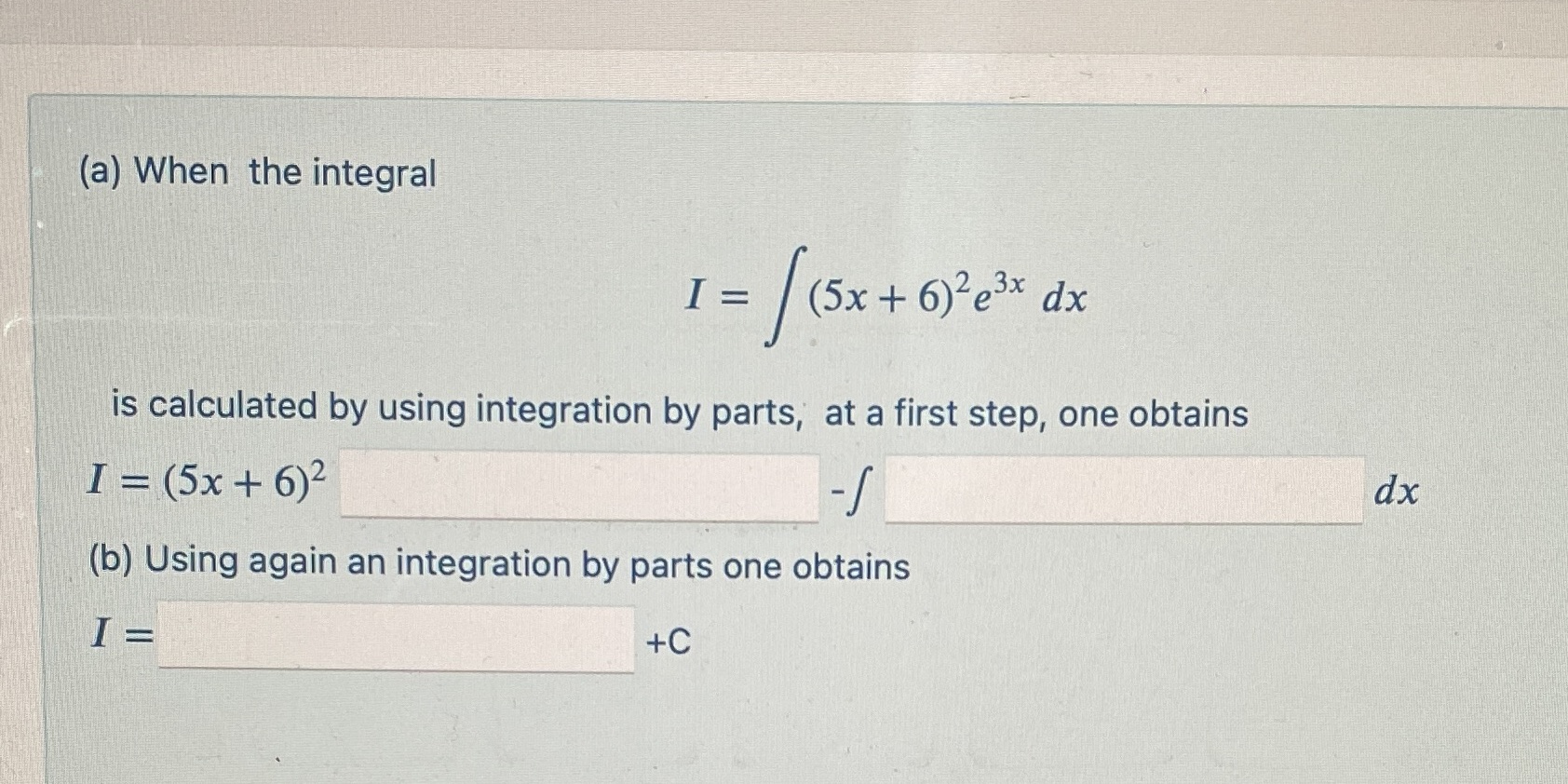
Task: Click the displayed integral I = ∫(5x+6)²e³ˣ dx
Action: point(885,298)
